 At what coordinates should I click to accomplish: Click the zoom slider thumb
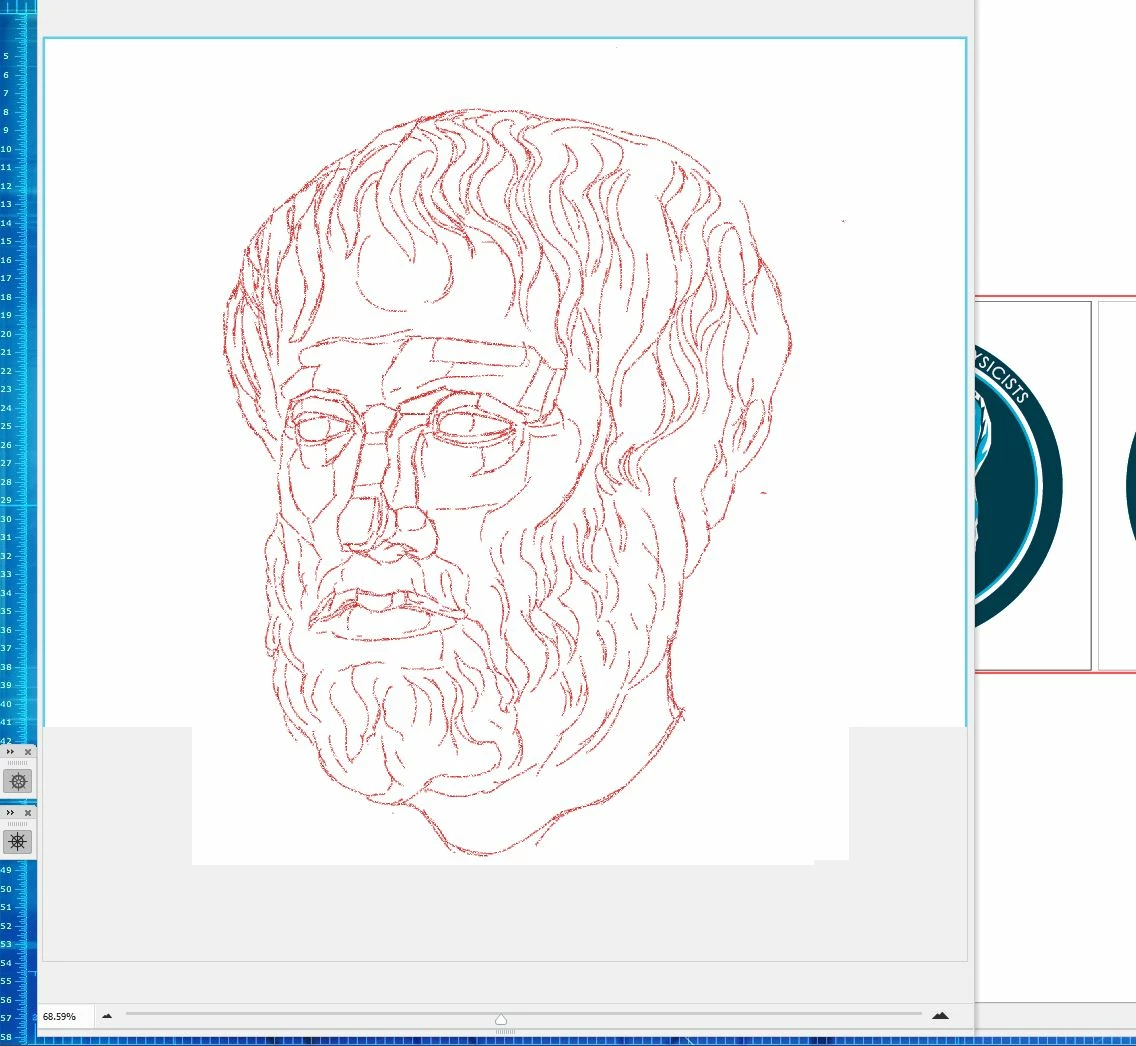point(501,1019)
